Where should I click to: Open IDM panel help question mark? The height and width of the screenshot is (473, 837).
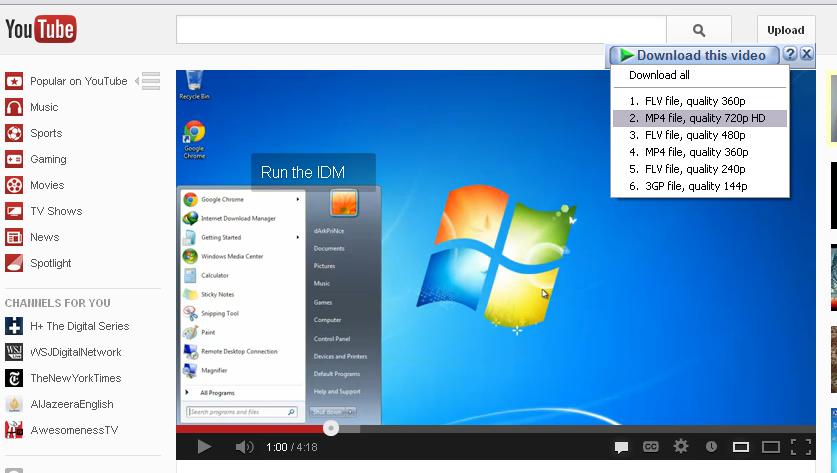790,54
